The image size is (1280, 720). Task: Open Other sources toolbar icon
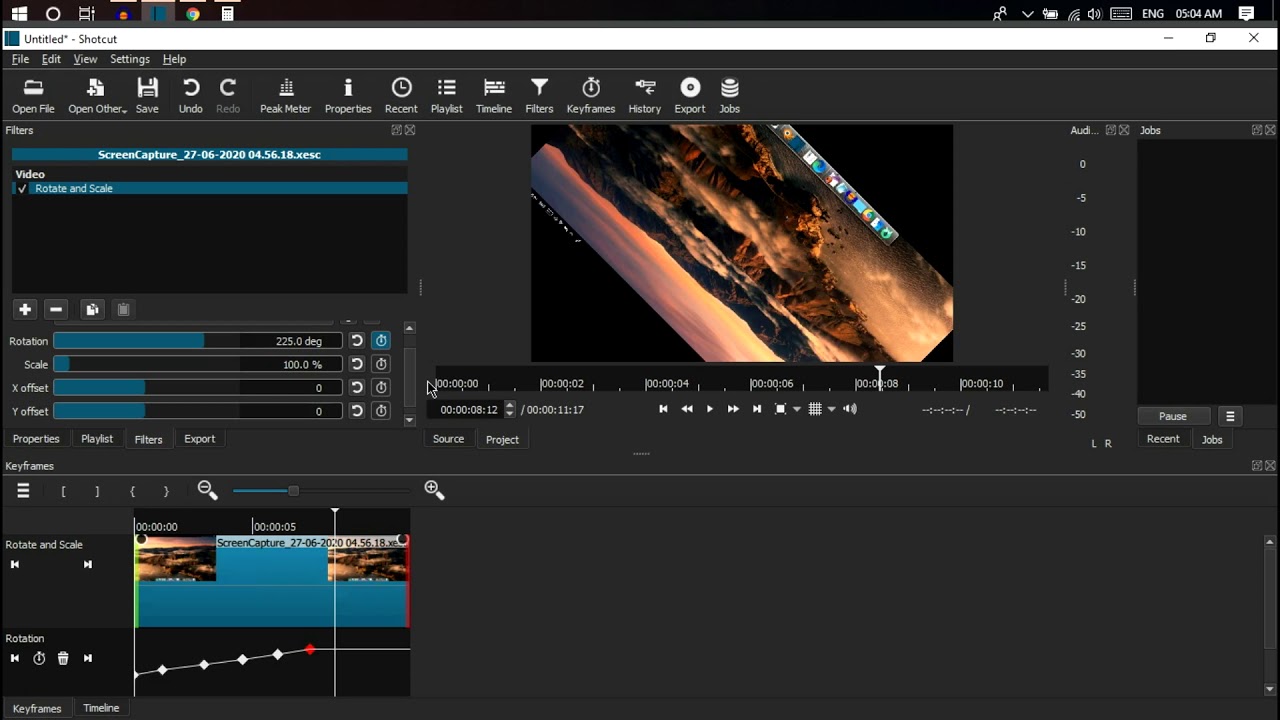click(97, 96)
